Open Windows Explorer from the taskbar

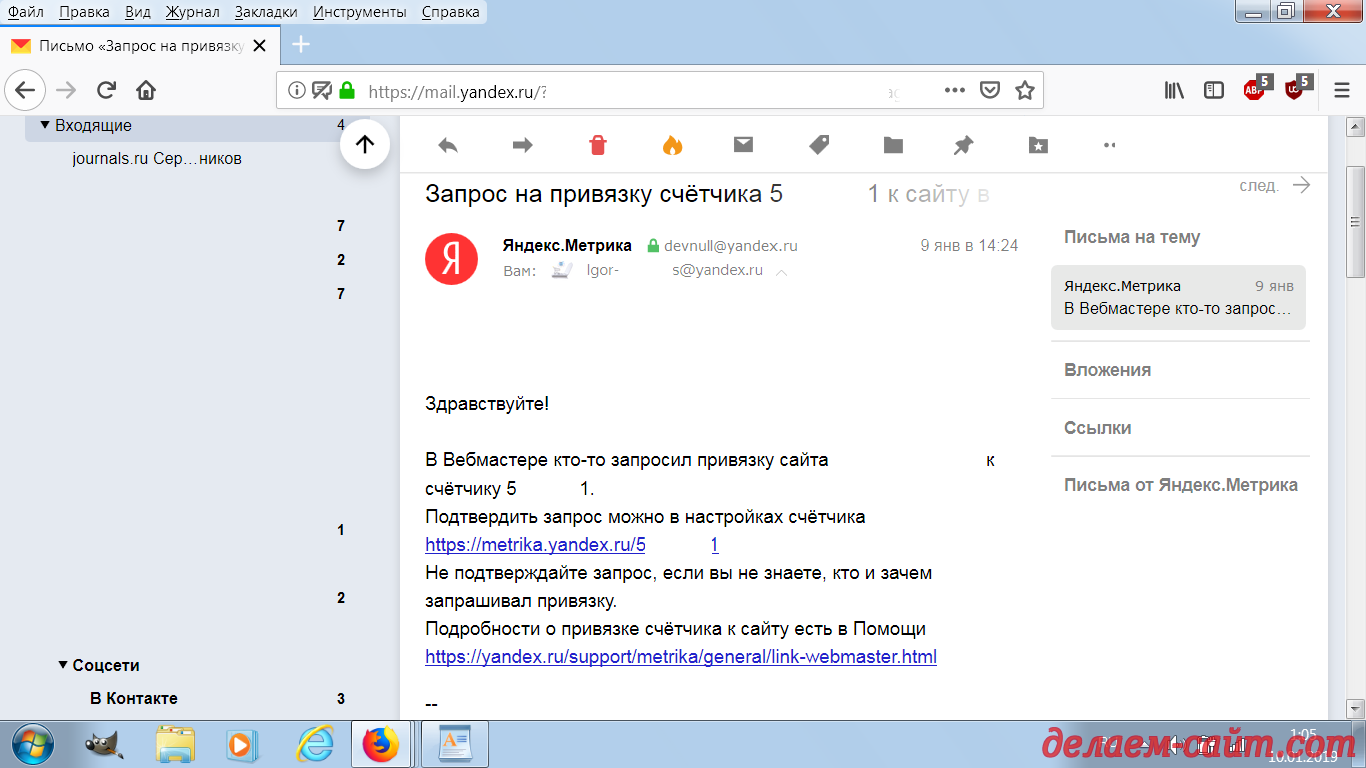pos(176,744)
